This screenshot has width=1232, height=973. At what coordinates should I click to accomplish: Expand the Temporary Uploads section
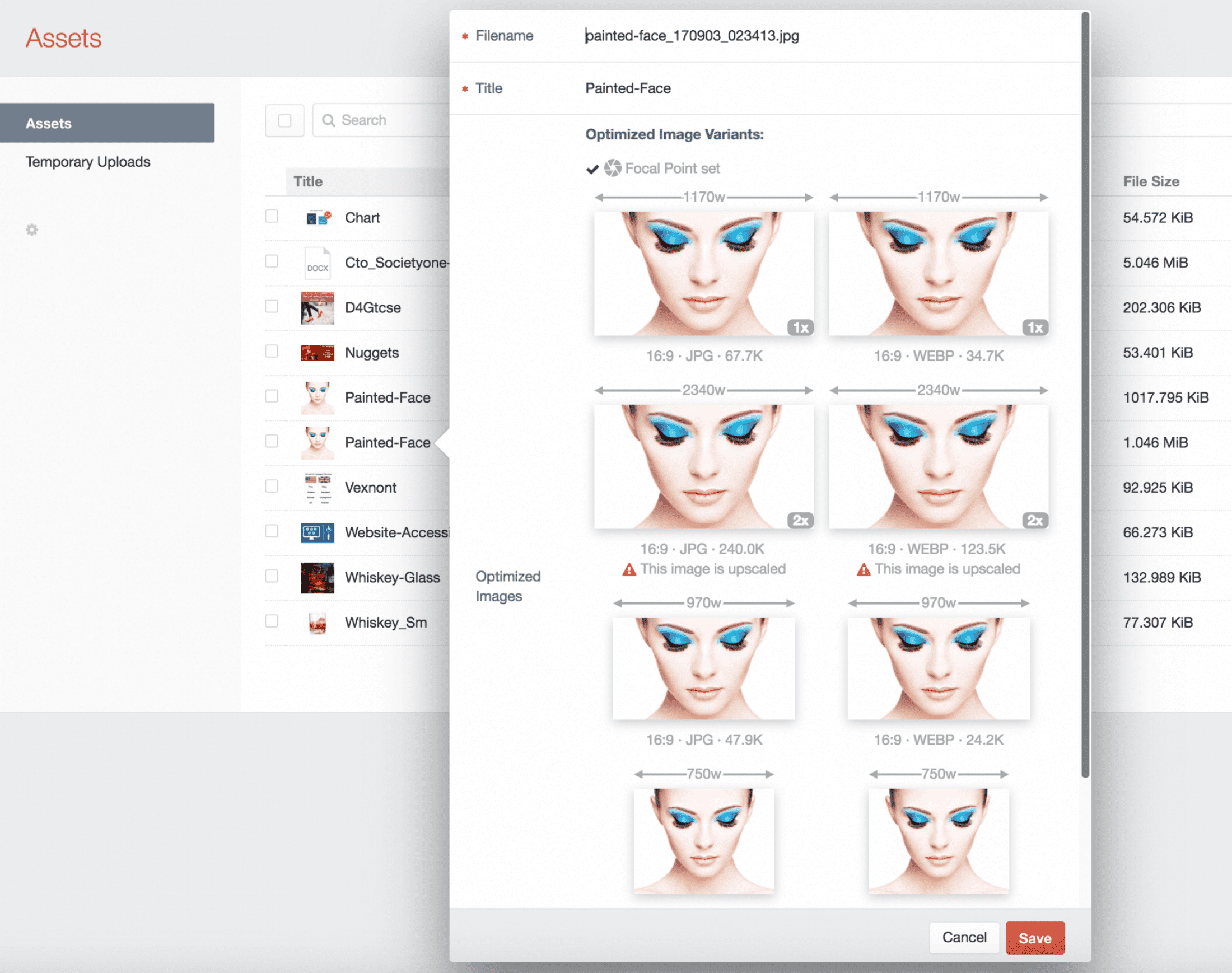pyautogui.click(x=87, y=160)
